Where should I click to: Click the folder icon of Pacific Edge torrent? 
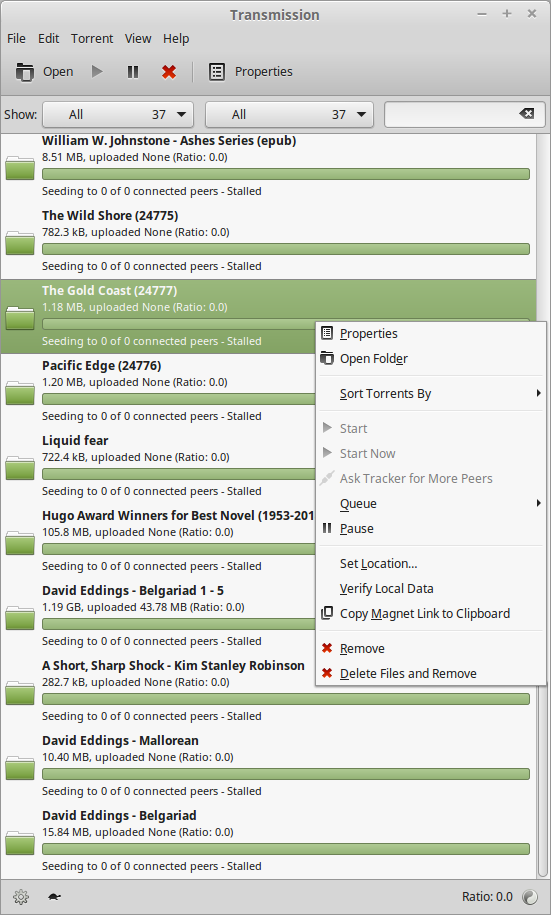pyautogui.click(x=20, y=392)
